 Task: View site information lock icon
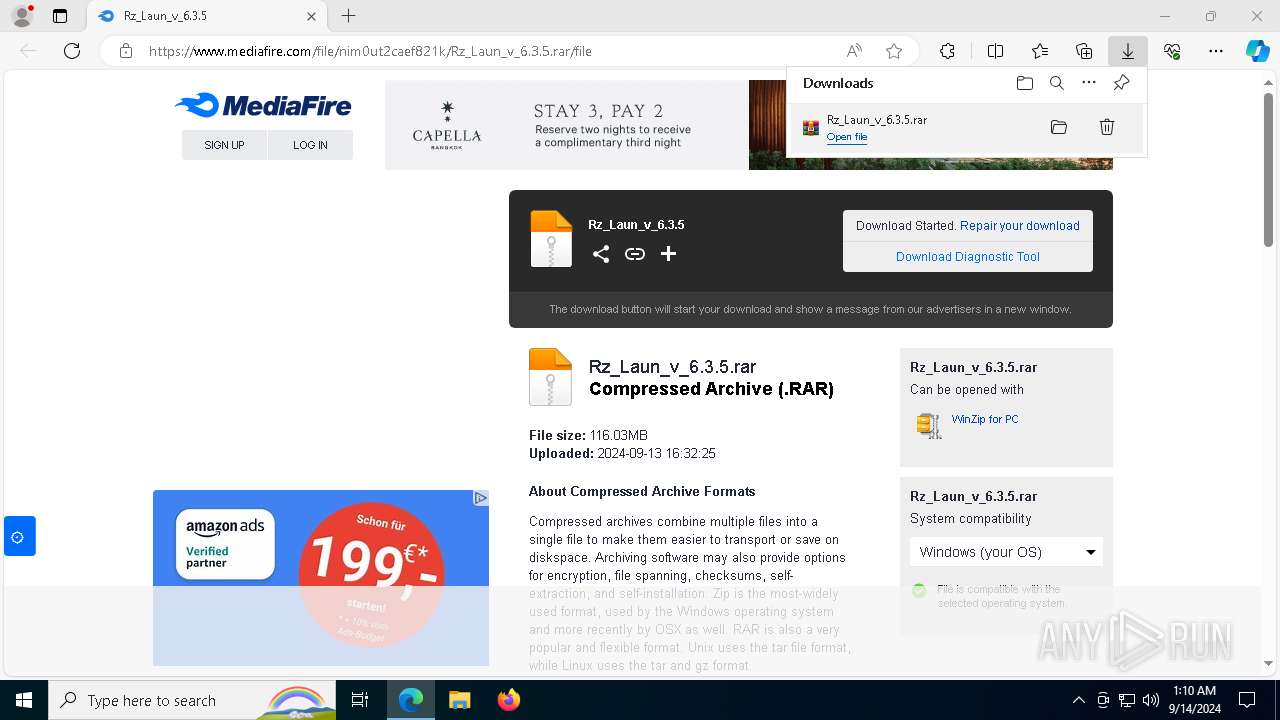click(x=125, y=51)
